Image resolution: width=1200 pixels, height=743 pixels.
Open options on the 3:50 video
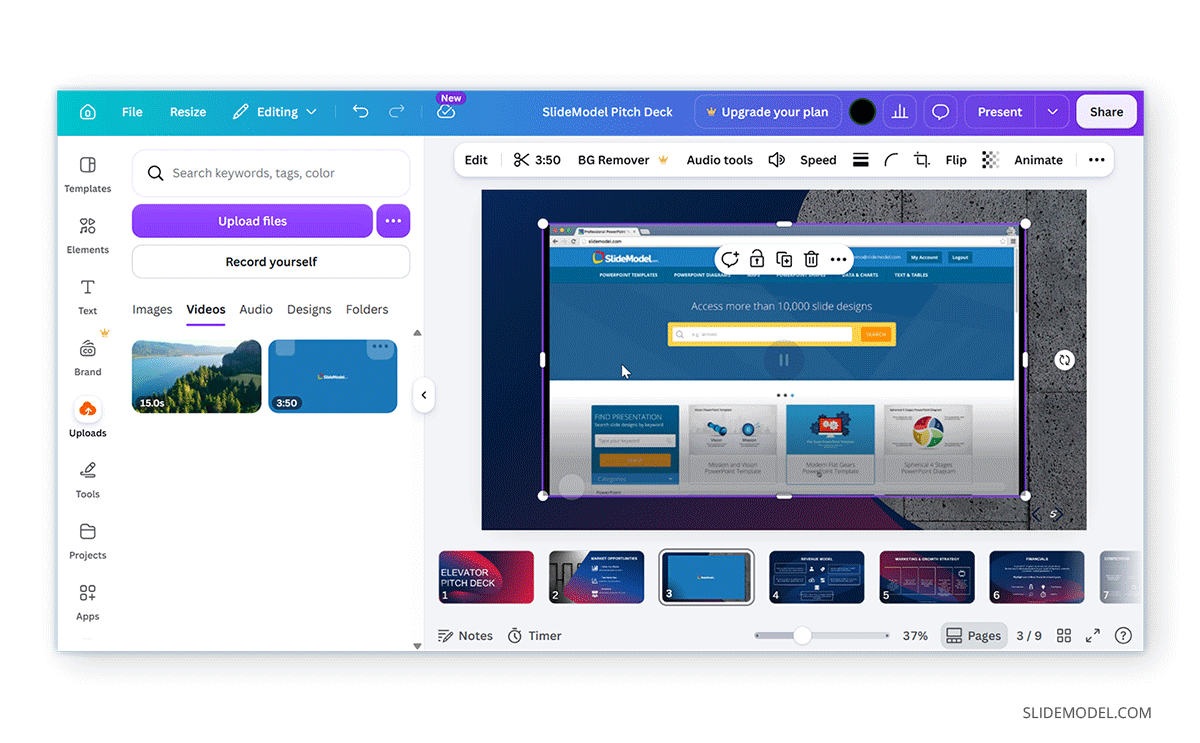[380, 348]
